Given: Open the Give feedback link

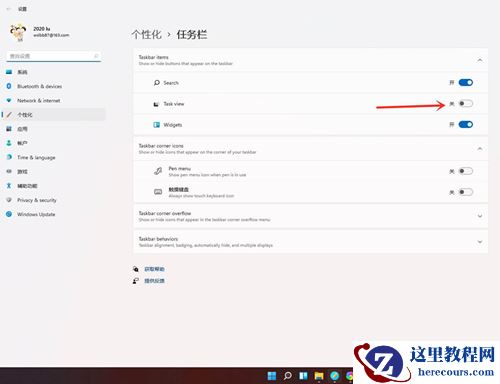Looking at the screenshot, I should point(154,281).
